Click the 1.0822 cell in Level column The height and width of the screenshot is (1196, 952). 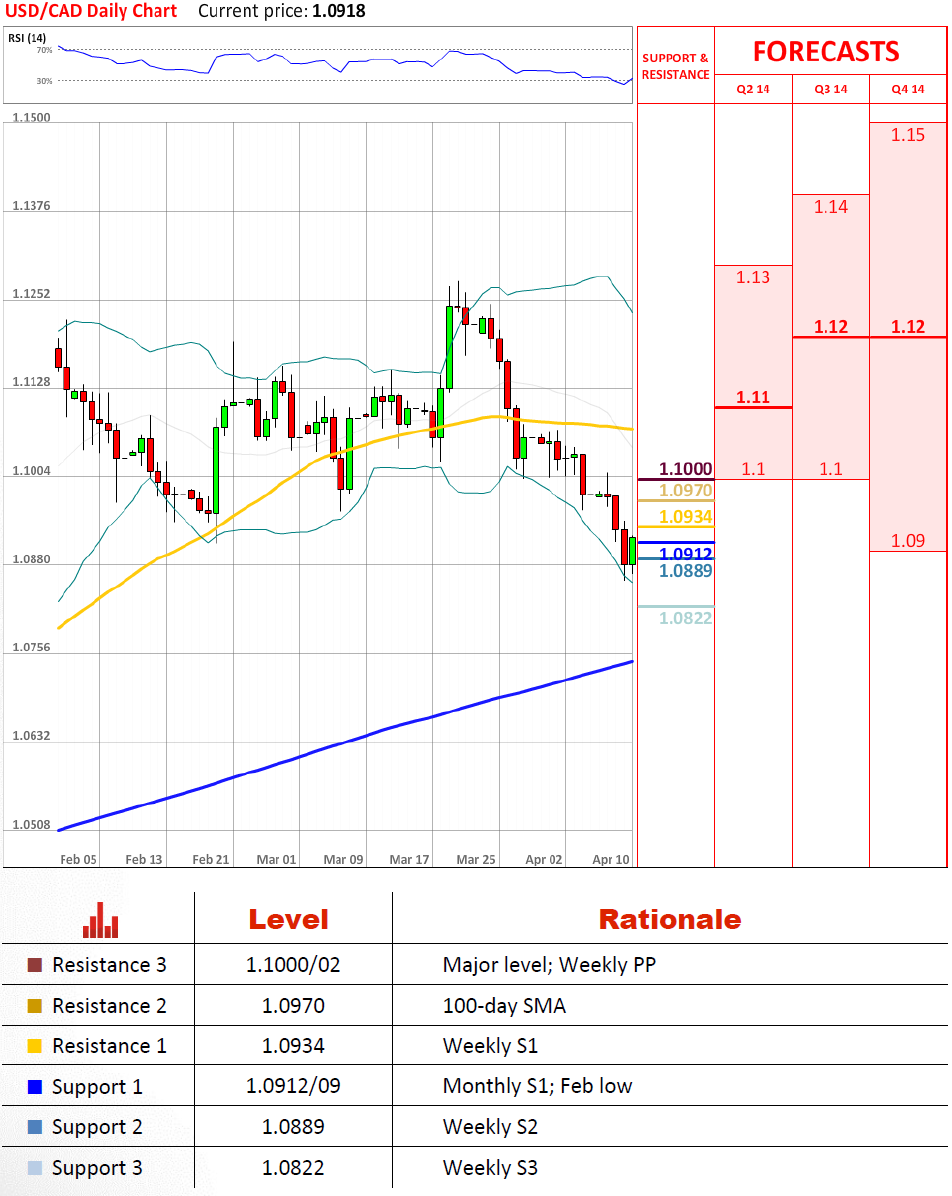(x=293, y=1168)
